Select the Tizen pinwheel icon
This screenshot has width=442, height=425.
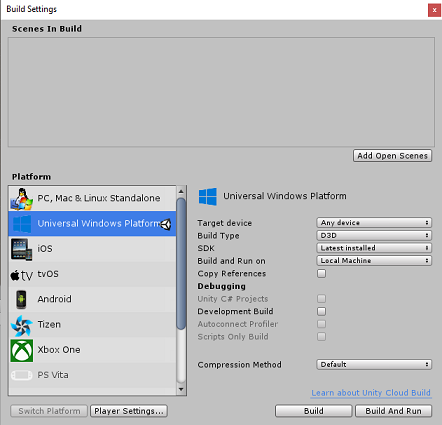pos(22,325)
